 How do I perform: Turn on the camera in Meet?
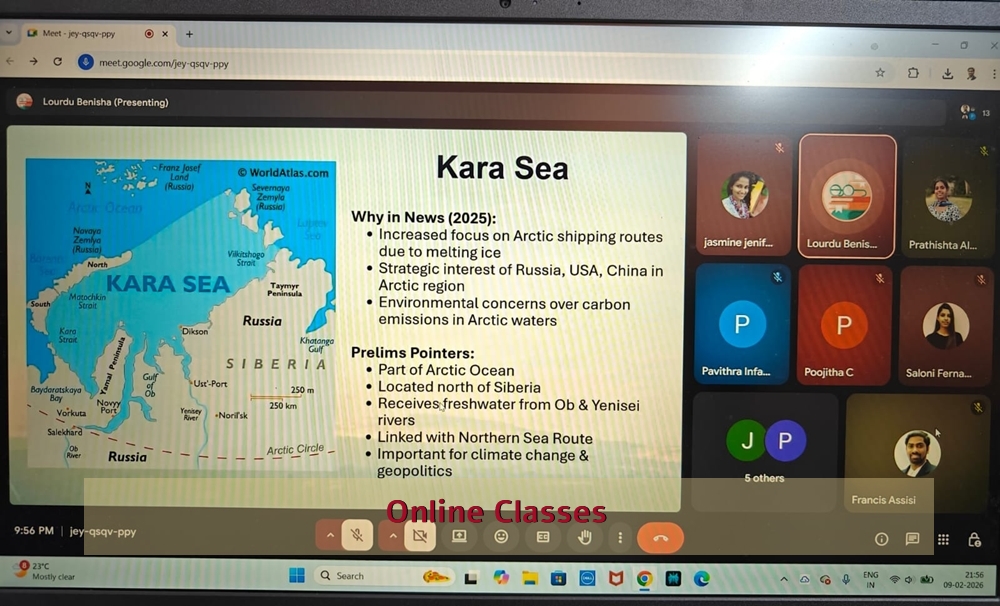coord(420,536)
